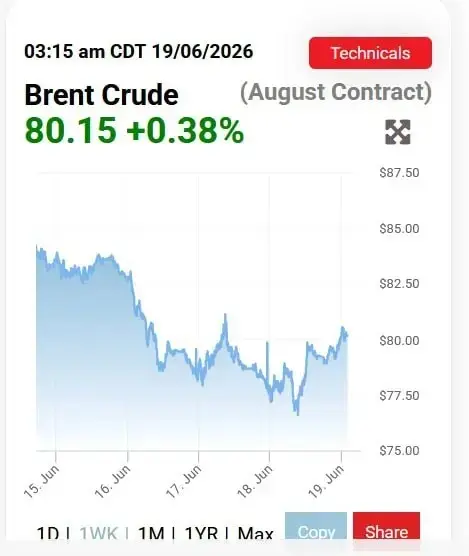This screenshot has height=556, width=469.
Task: Select the 1WK time range
Action: click(98, 533)
